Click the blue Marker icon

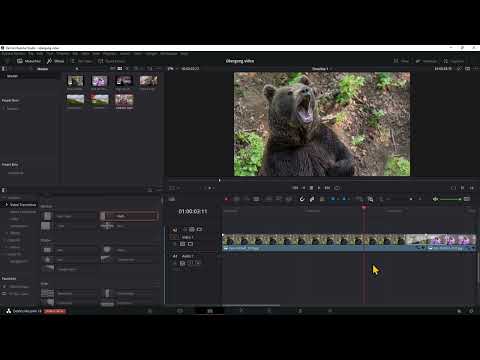[x=344, y=199]
